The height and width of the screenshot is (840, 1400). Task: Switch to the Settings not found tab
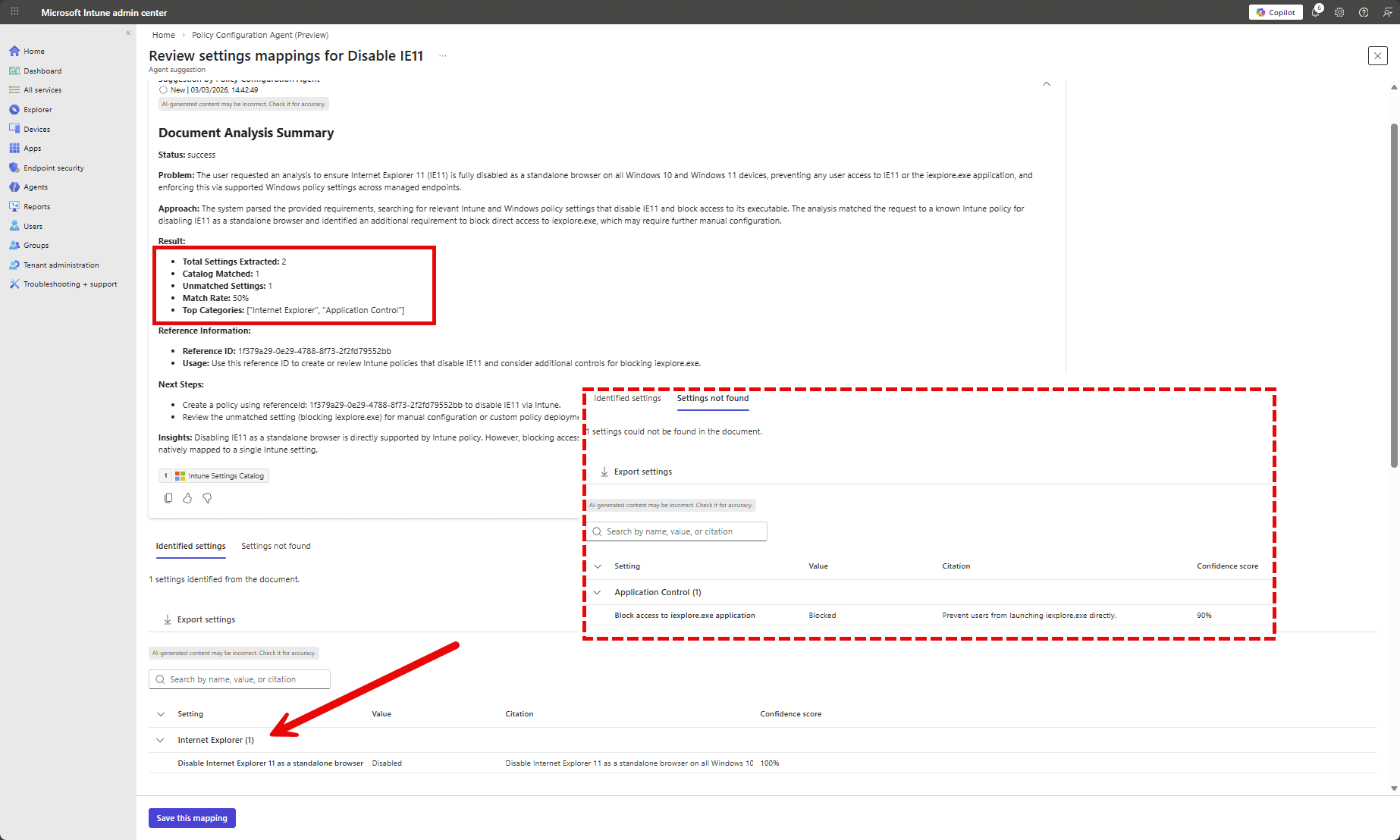pyautogui.click(x=275, y=546)
